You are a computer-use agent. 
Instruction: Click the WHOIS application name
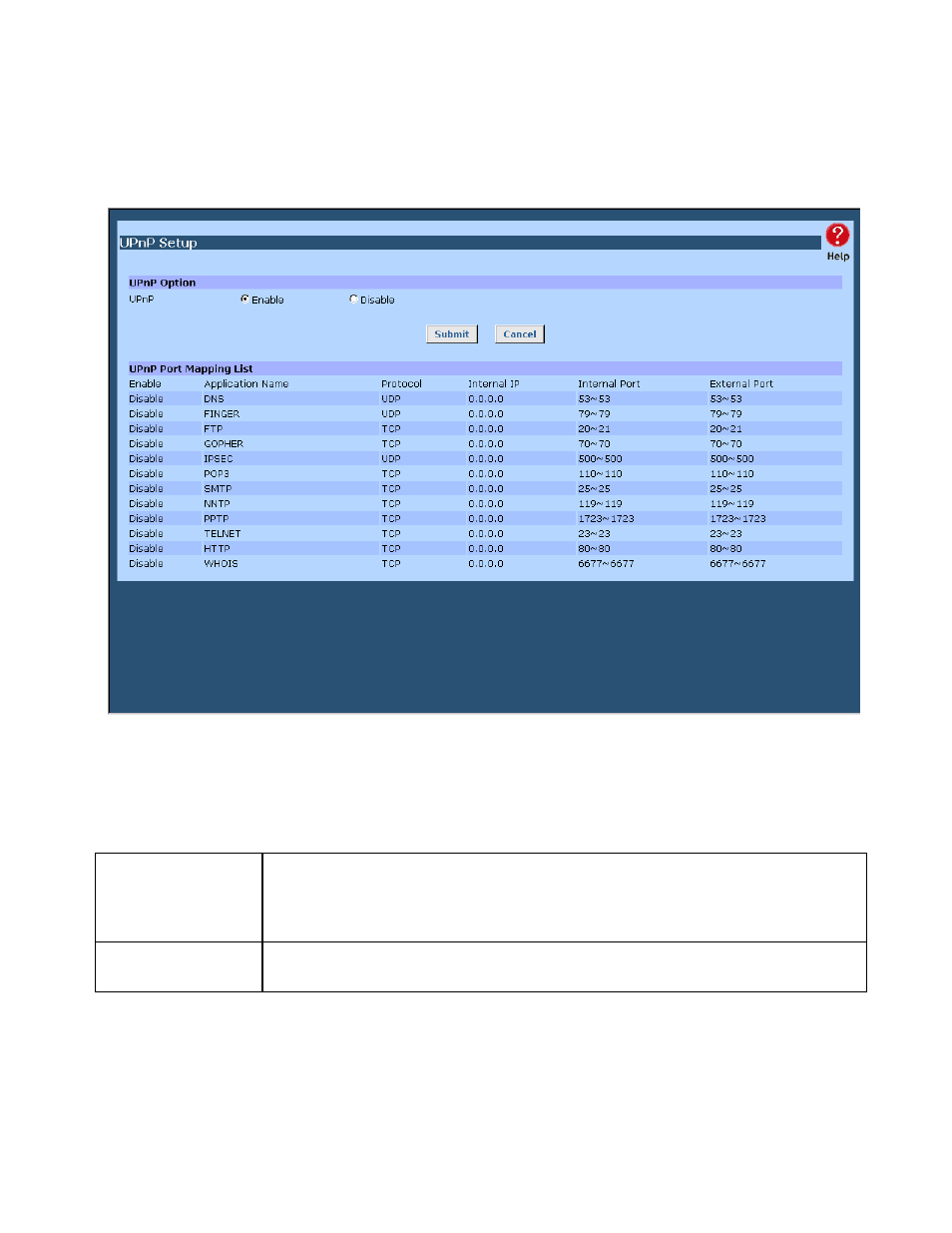[221, 564]
